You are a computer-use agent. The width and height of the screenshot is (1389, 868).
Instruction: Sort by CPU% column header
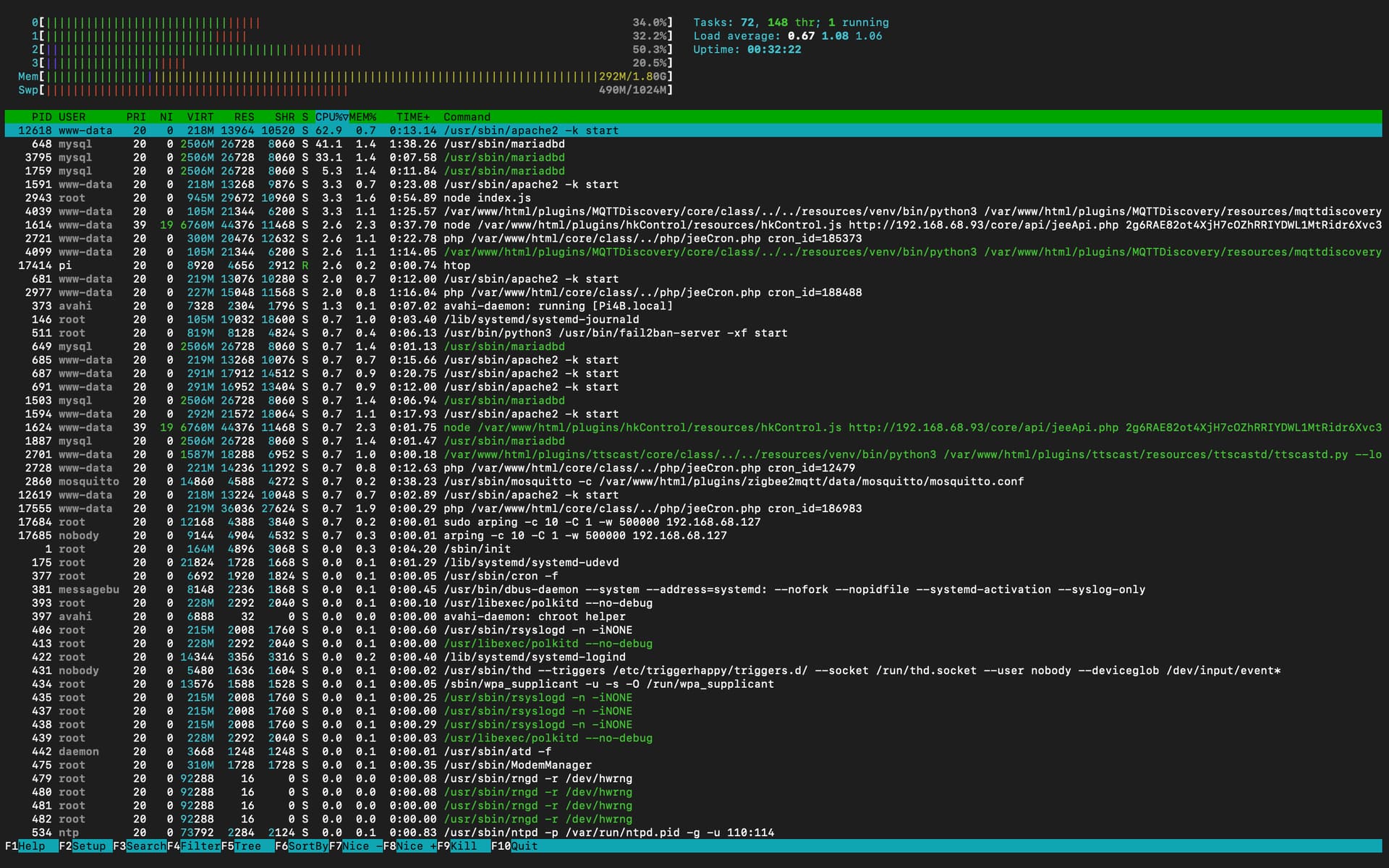click(331, 116)
